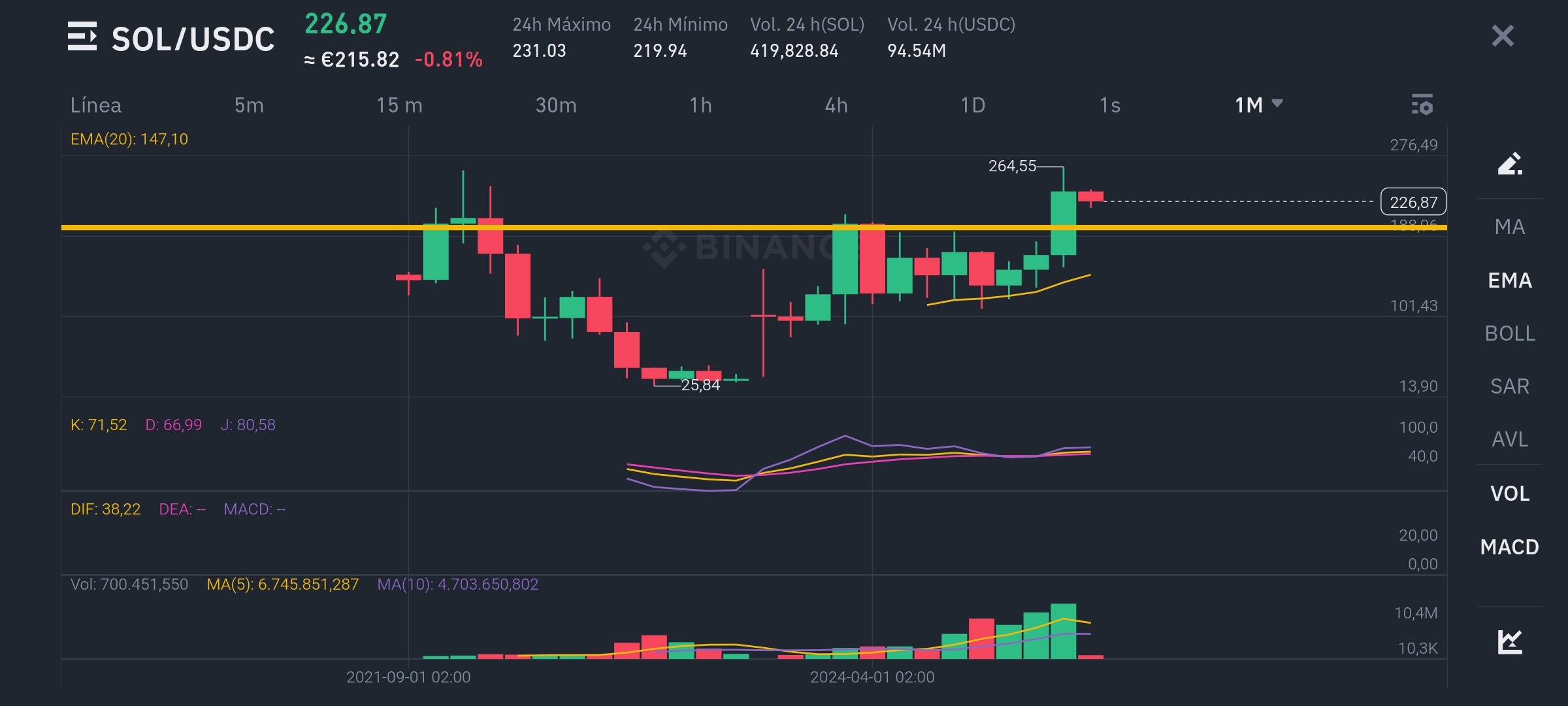The height and width of the screenshot is (706, 1568).
Task: Click the DIF: 38,22 MACD value
Action: coord(105,509)
